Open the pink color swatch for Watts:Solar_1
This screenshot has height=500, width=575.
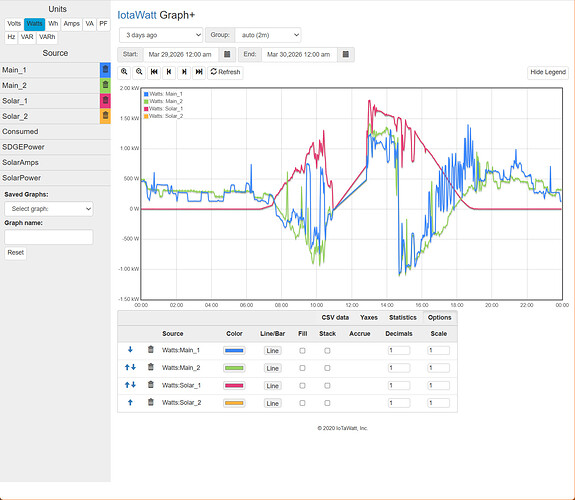tap(234, 386)
